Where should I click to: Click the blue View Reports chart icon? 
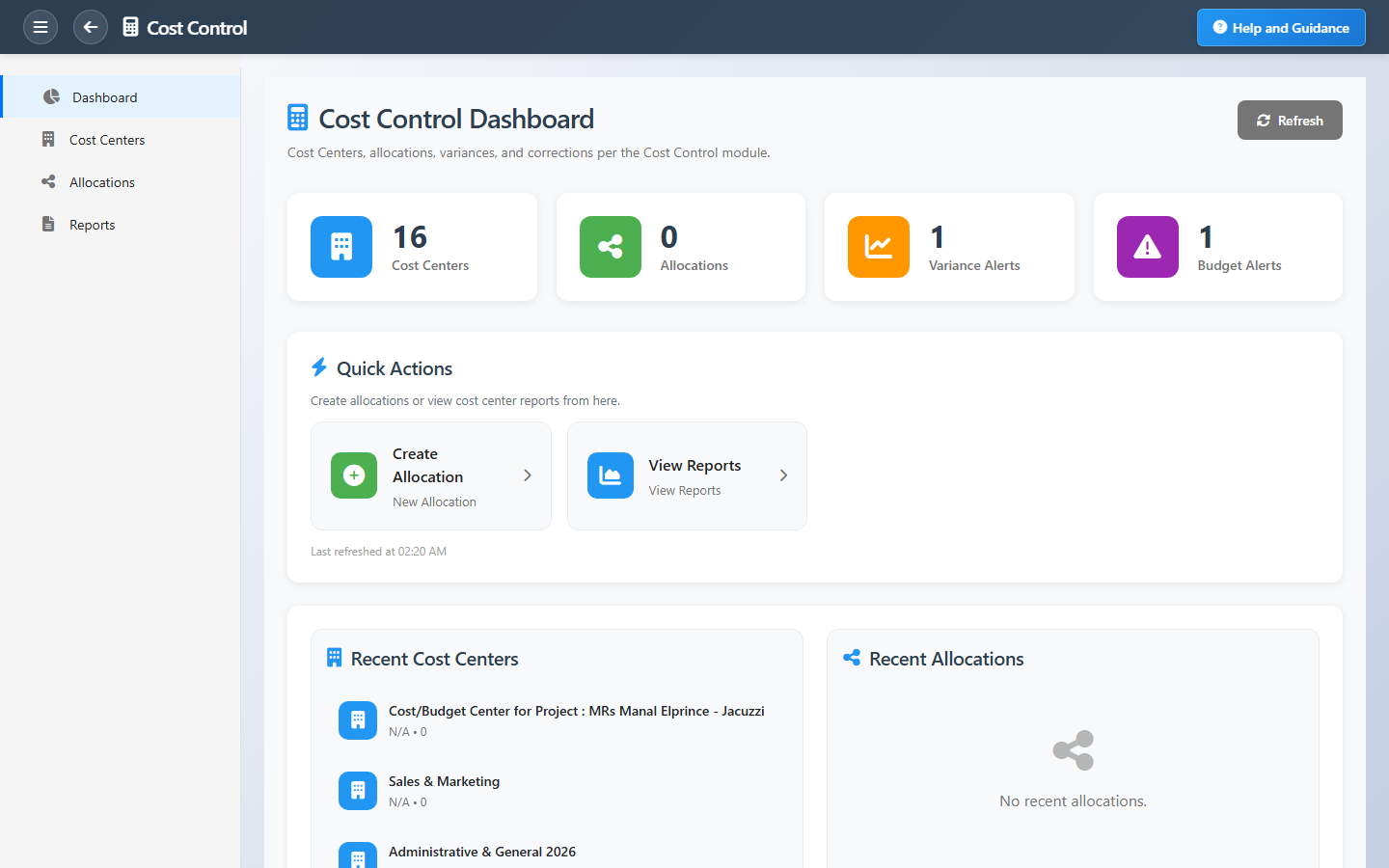coord(610,475)
